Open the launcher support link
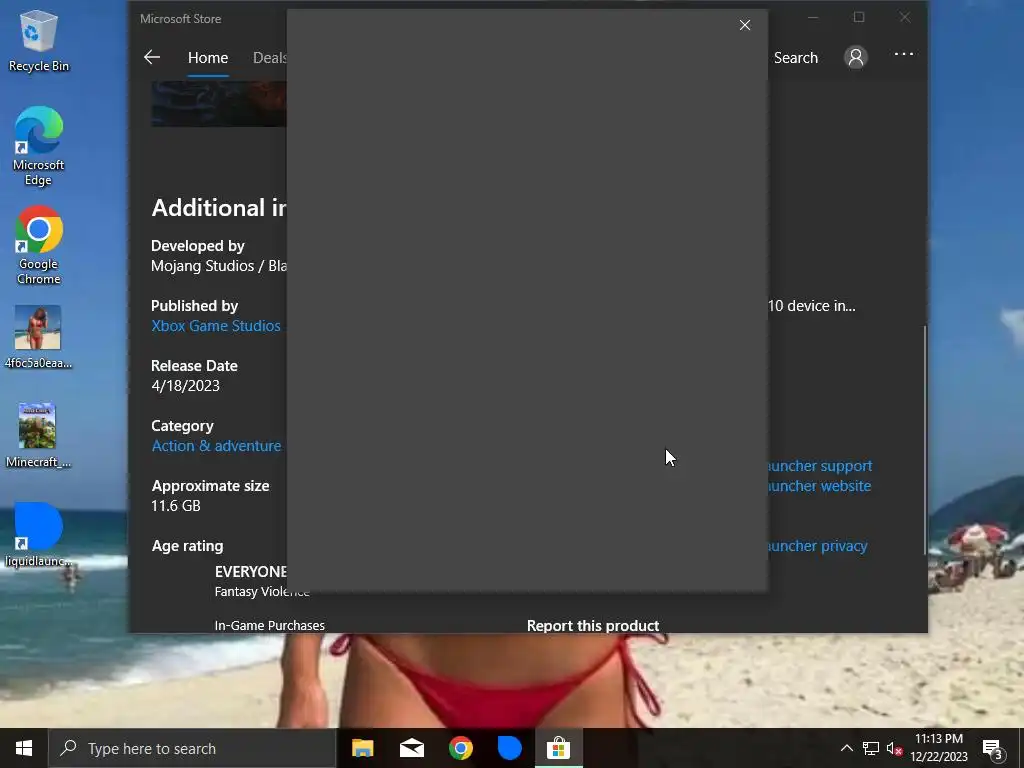Screen dimensions: 1024x768 (820, 466)
